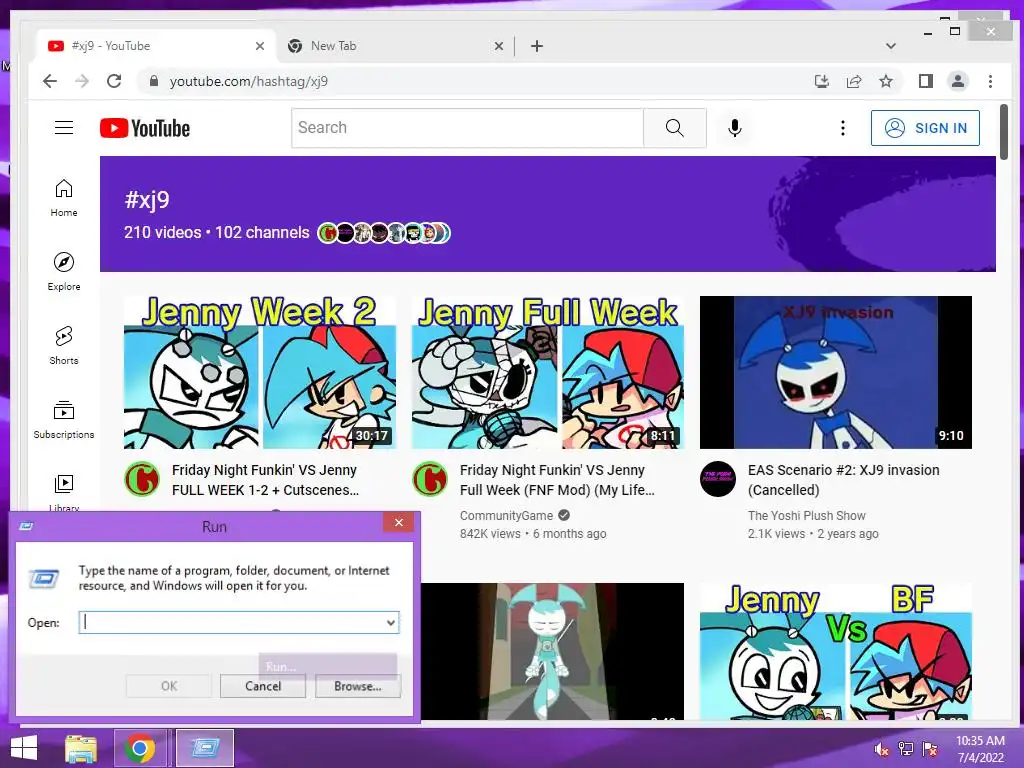The image size is (1024, 768).
Task: Click channel avatars cluster in hashtag banner
Action: (x=383, y=232)
